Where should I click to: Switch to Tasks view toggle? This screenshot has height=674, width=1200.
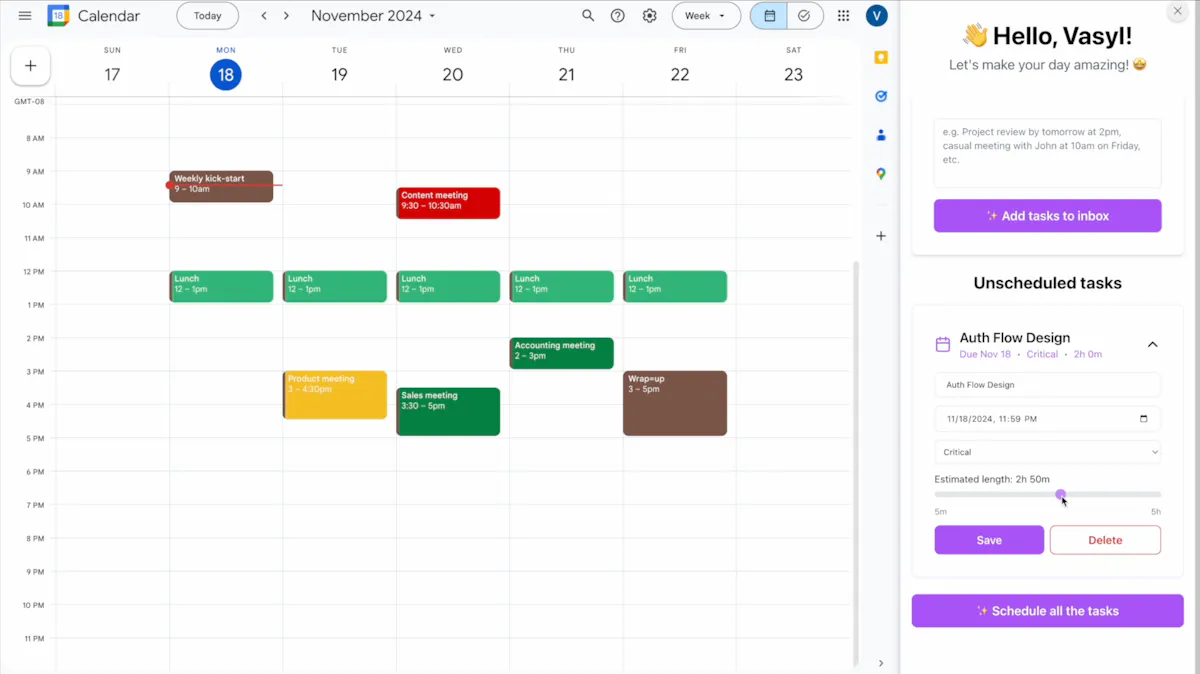pos(805,16)
